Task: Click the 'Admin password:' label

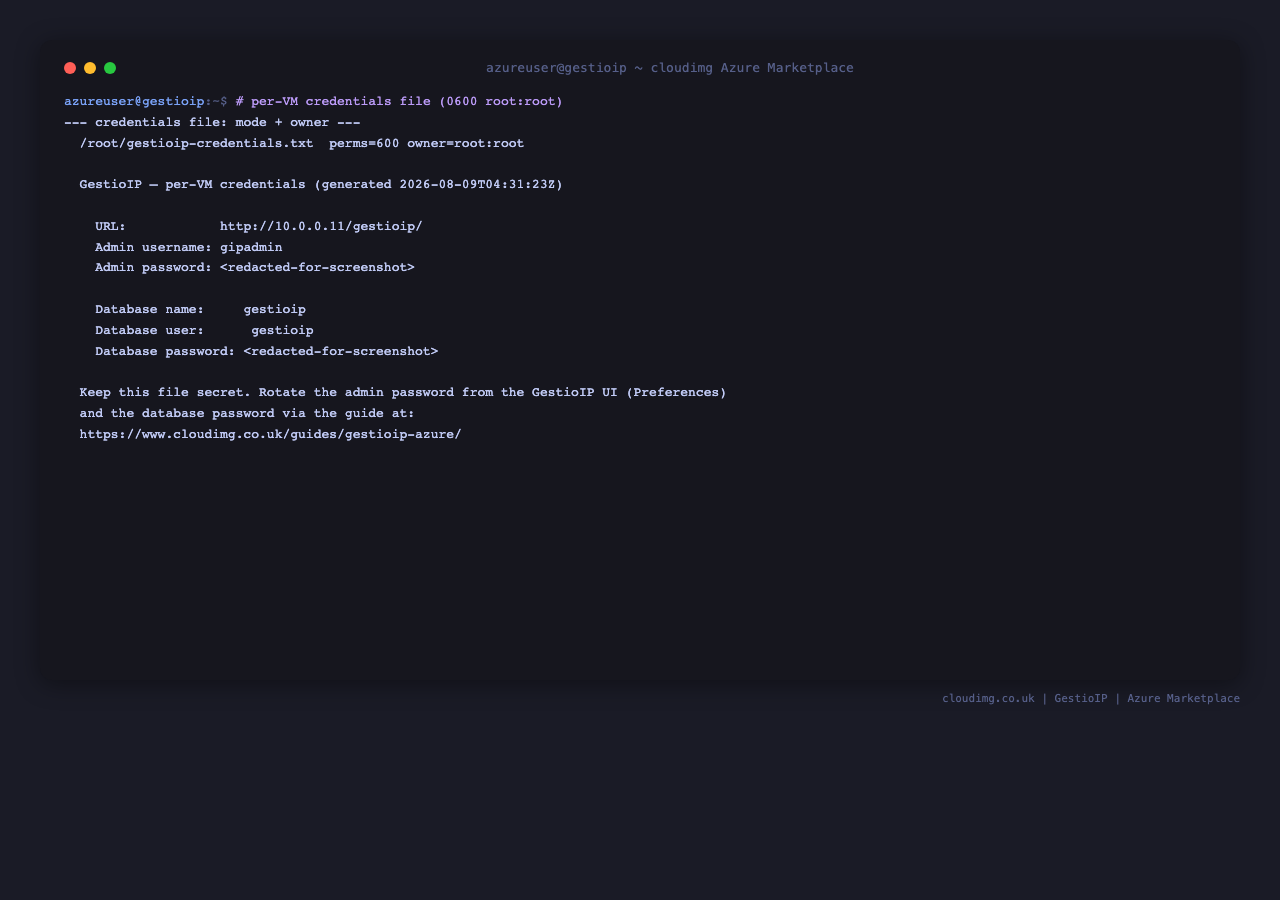Action: pyautogui.click(x=153, y=268)
